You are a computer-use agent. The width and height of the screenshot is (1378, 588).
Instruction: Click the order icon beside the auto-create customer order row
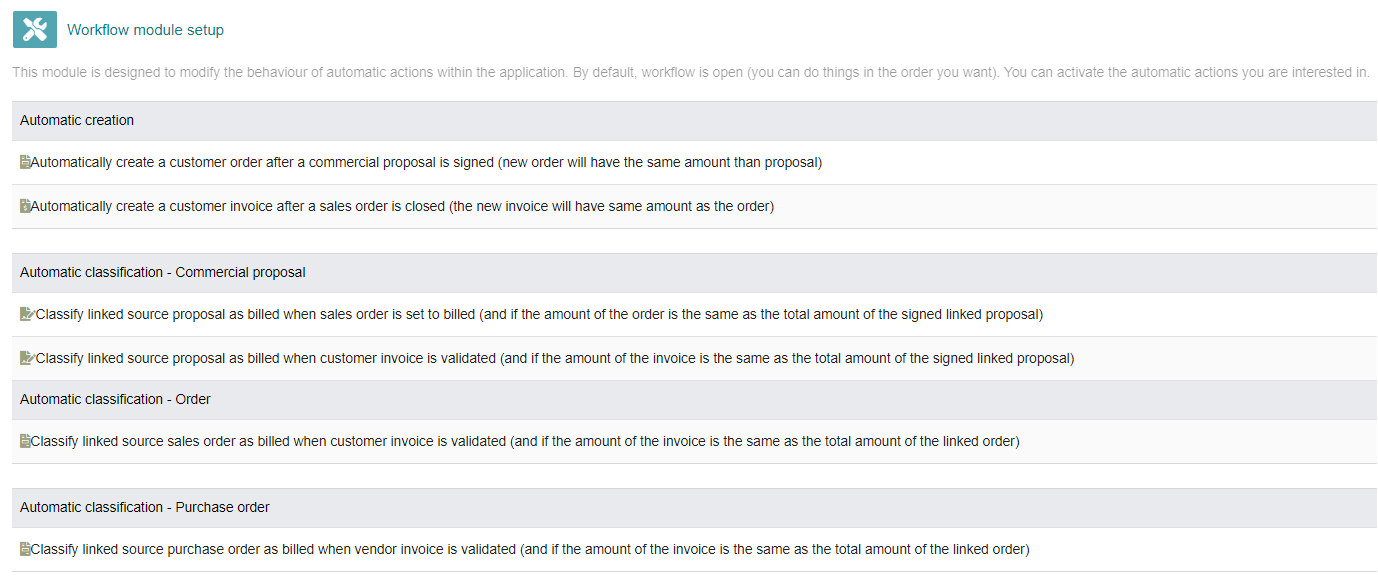(x=25, y=162)
